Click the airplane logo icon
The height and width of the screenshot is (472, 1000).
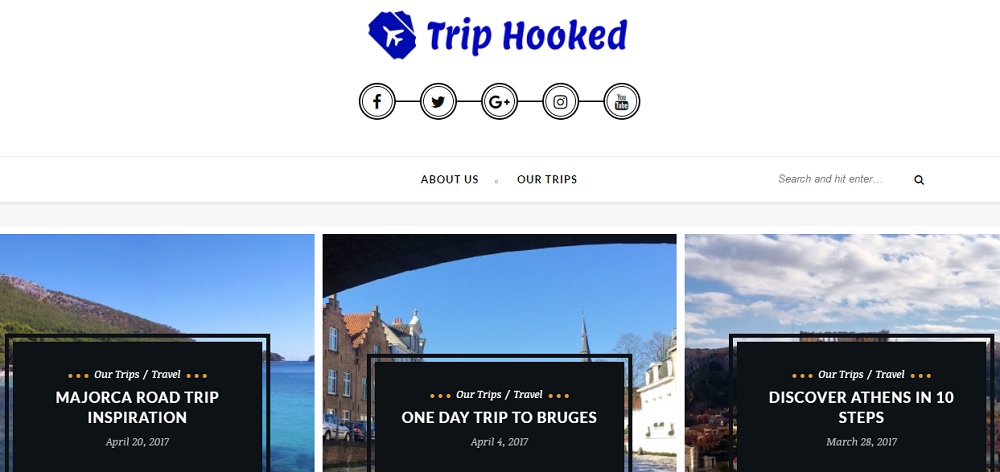[x=392, y=35]
